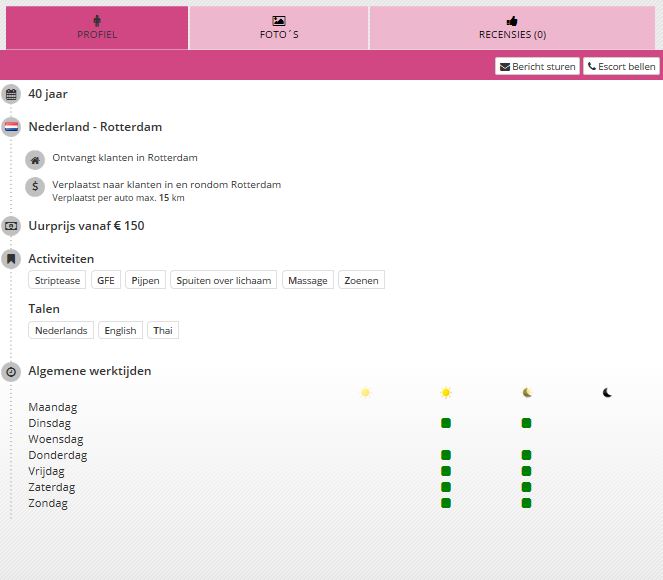
Task: Click the house icon for Ontvangt klanten
Action: (35, 159)
